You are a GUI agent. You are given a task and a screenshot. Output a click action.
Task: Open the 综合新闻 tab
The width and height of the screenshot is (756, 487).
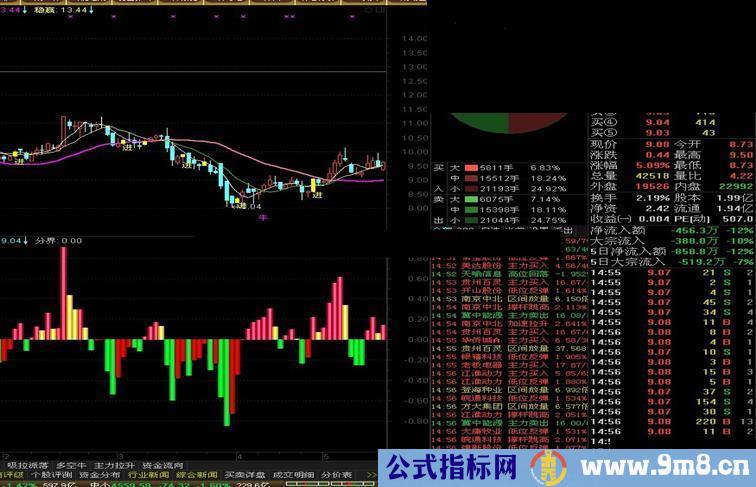(197, 475)
